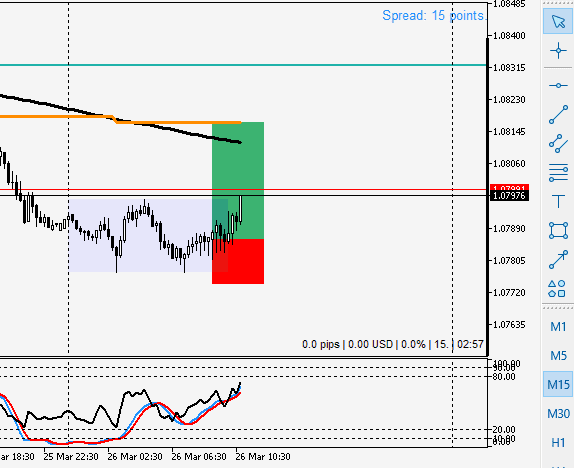Viewport: 574px width, 468px height.
Task: Click the 1.07805 price axis label
Action: (x=509, y=261)
